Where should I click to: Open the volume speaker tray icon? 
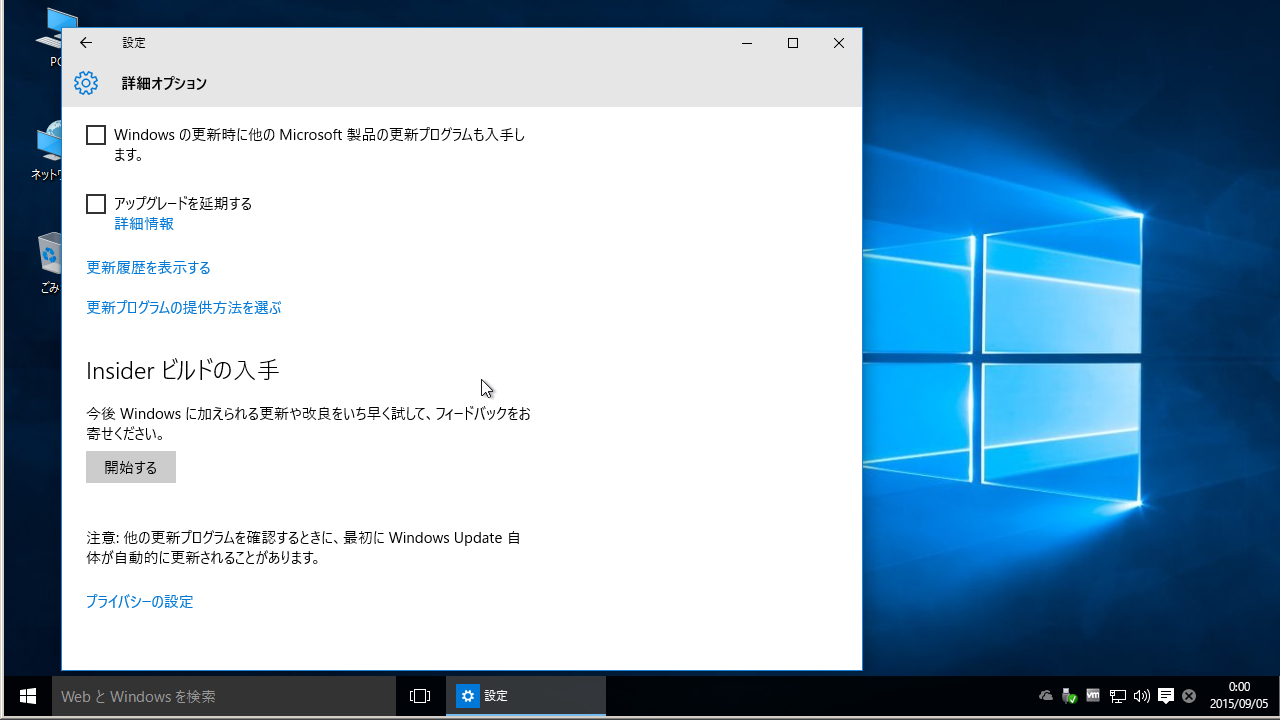point(1142,696)
